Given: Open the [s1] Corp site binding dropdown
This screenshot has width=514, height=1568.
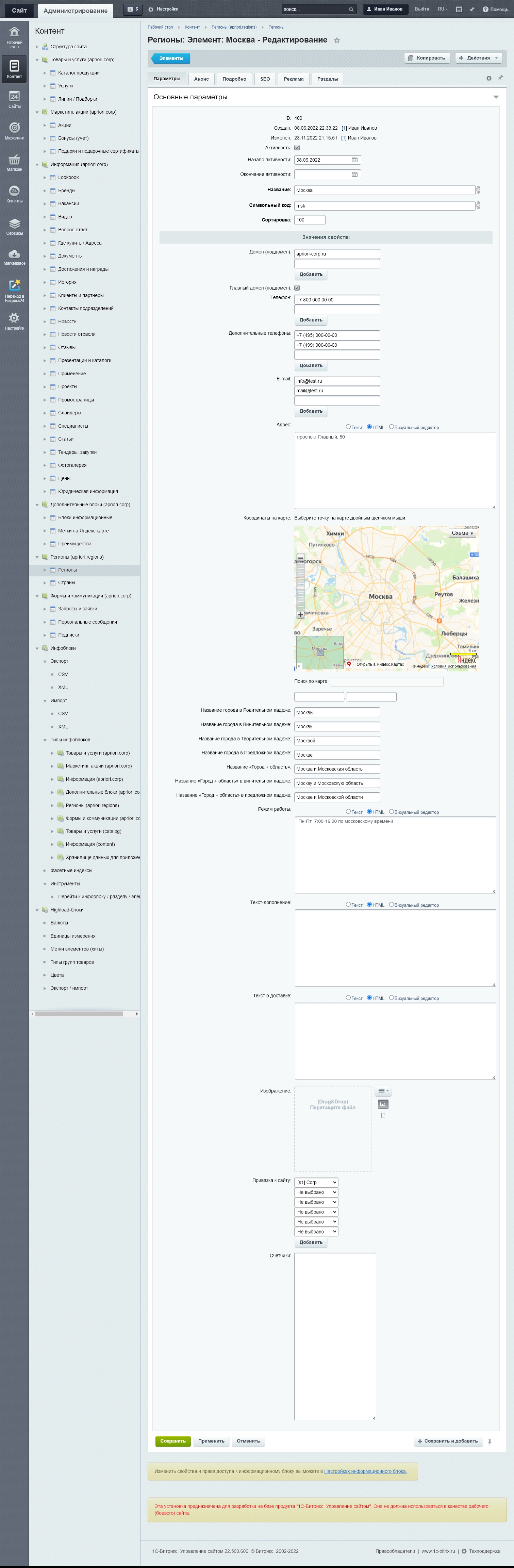Looking at the screenshot, I should point(316,1182).
